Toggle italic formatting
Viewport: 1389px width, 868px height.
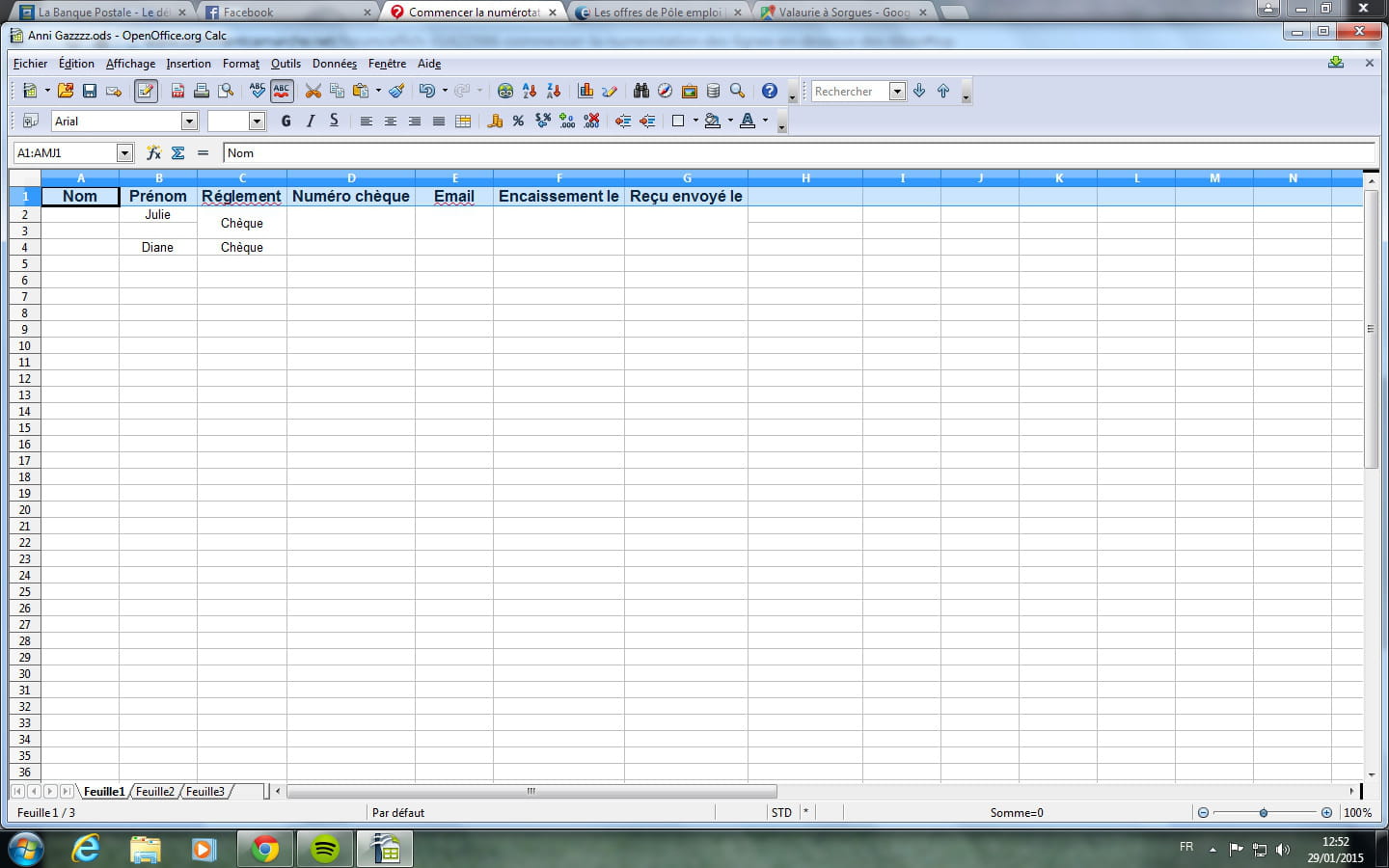coord(310,121)
